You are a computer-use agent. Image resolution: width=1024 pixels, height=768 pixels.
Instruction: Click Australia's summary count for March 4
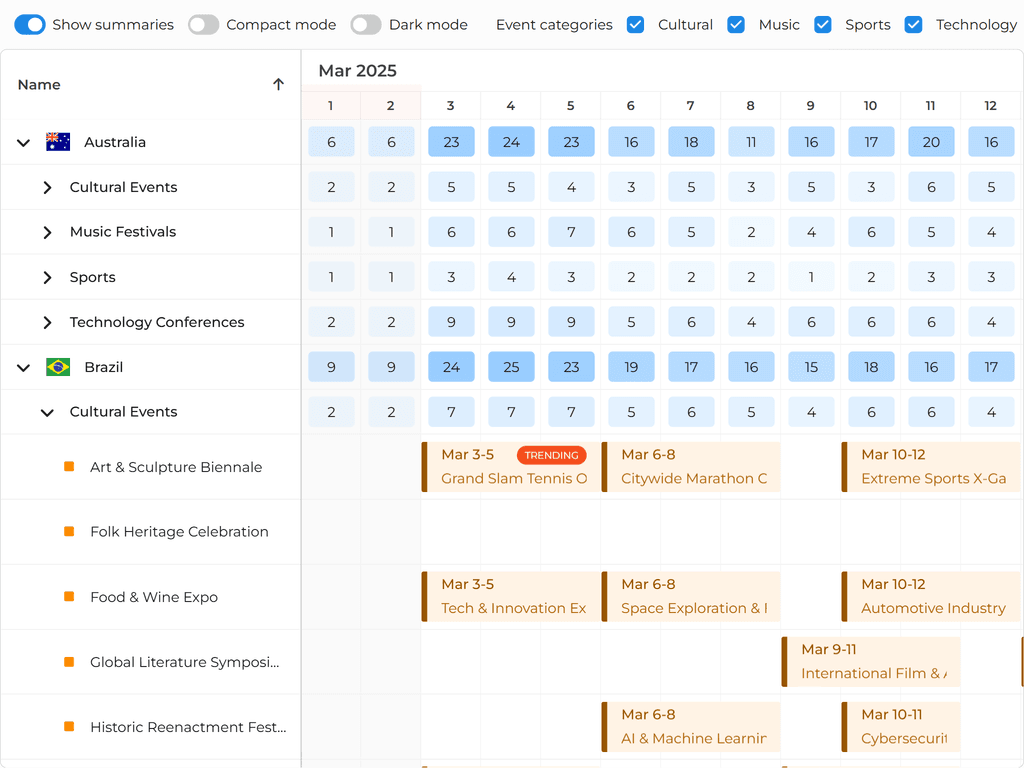[x=511, y=142]
